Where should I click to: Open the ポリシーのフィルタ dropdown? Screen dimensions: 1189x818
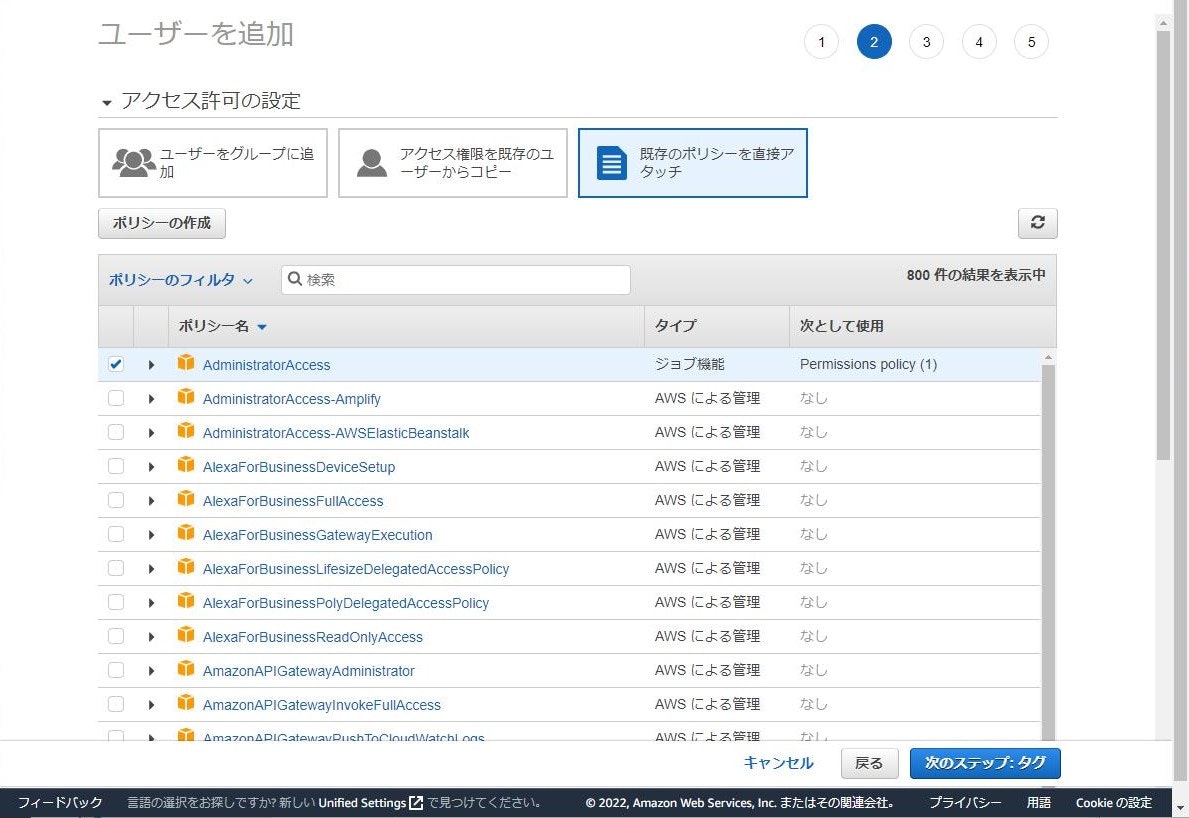pyautogui.click(x=180, y=280)
